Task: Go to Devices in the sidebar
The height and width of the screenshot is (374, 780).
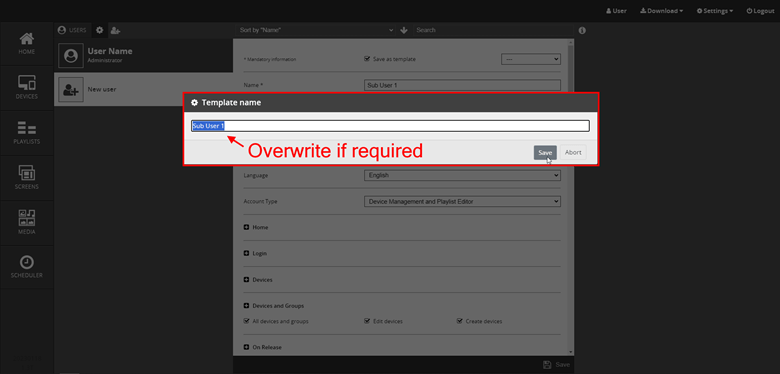Action: point(26,88)
